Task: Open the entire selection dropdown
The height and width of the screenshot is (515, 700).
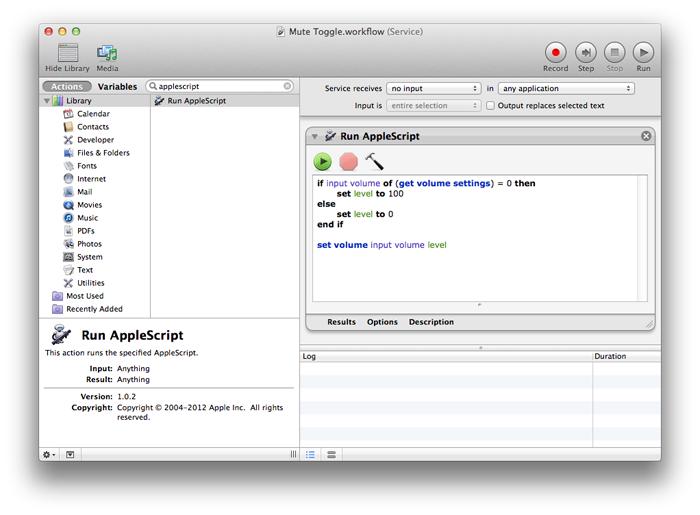Action: tap(433, 106)
